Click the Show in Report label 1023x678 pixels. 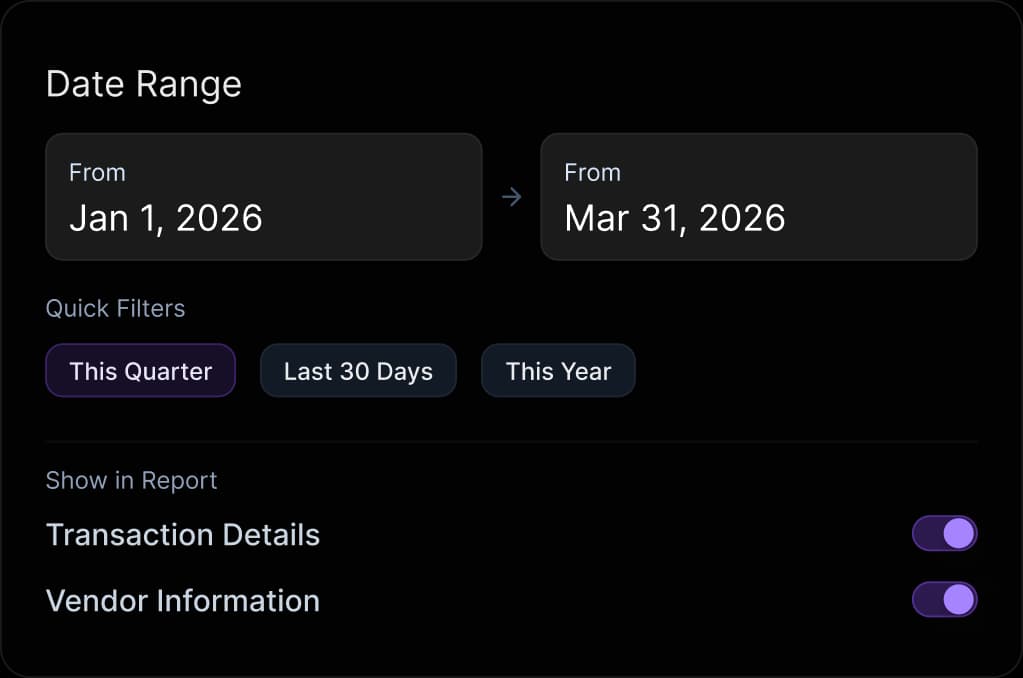pos(131,481)
